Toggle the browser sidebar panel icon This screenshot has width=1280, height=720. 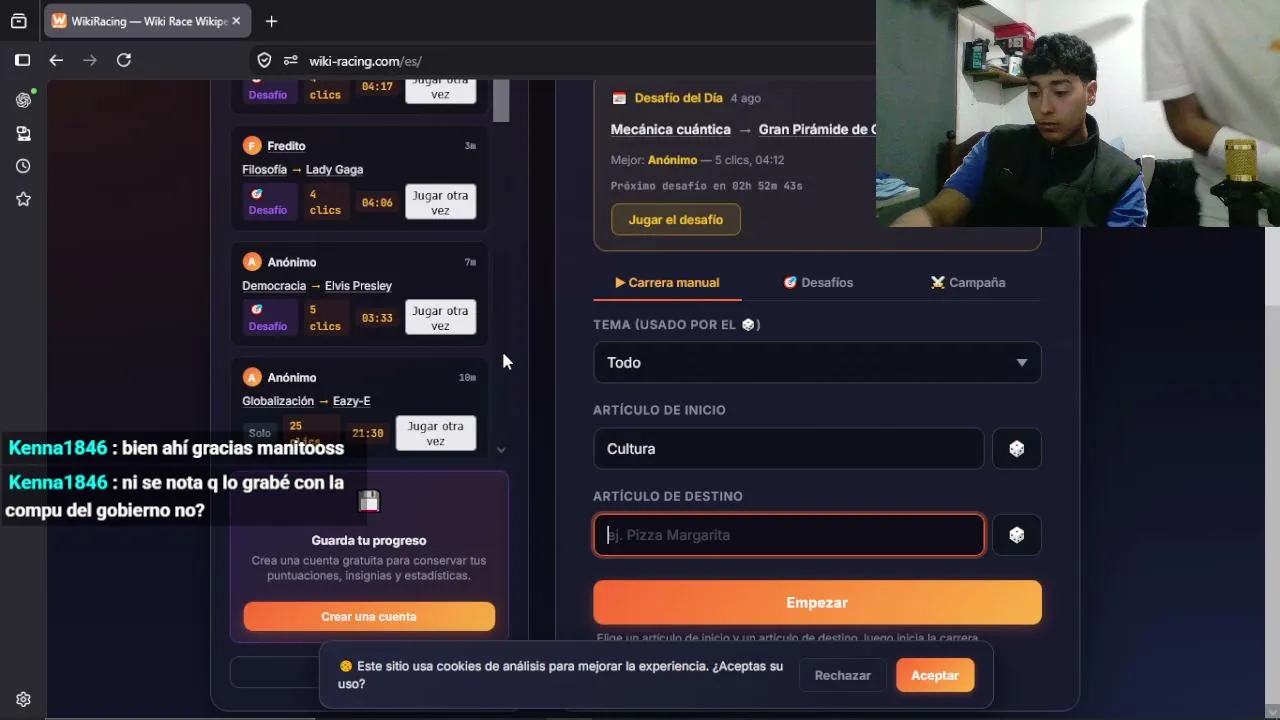pyautogui.click(x=22, y=60)
